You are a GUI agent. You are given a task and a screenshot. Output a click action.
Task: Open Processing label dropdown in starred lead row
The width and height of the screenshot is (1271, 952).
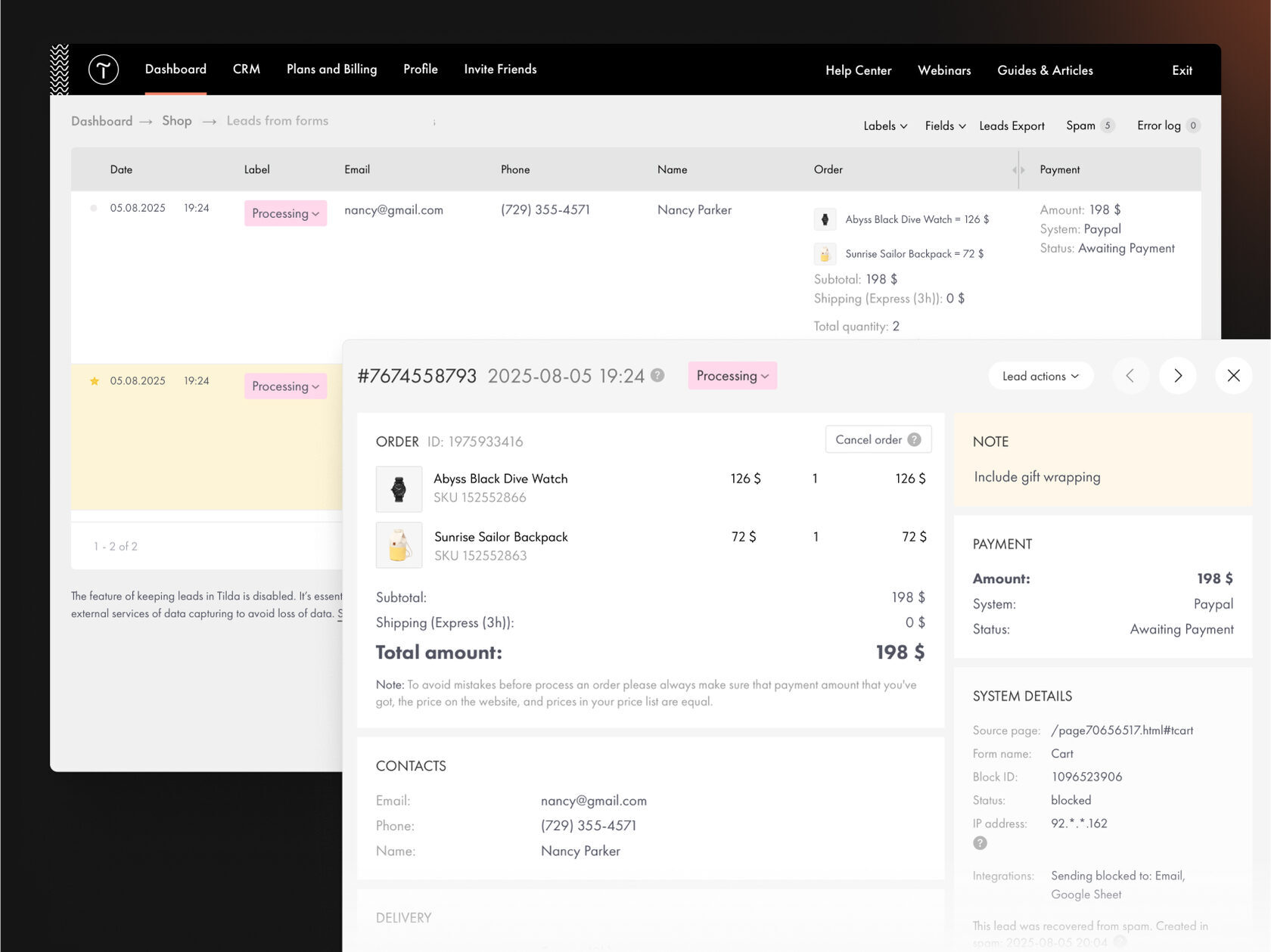point(285,386)
